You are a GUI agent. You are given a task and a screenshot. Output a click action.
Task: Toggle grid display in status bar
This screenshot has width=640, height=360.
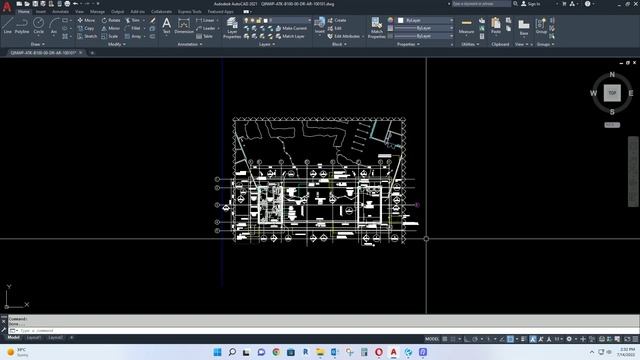445,339
